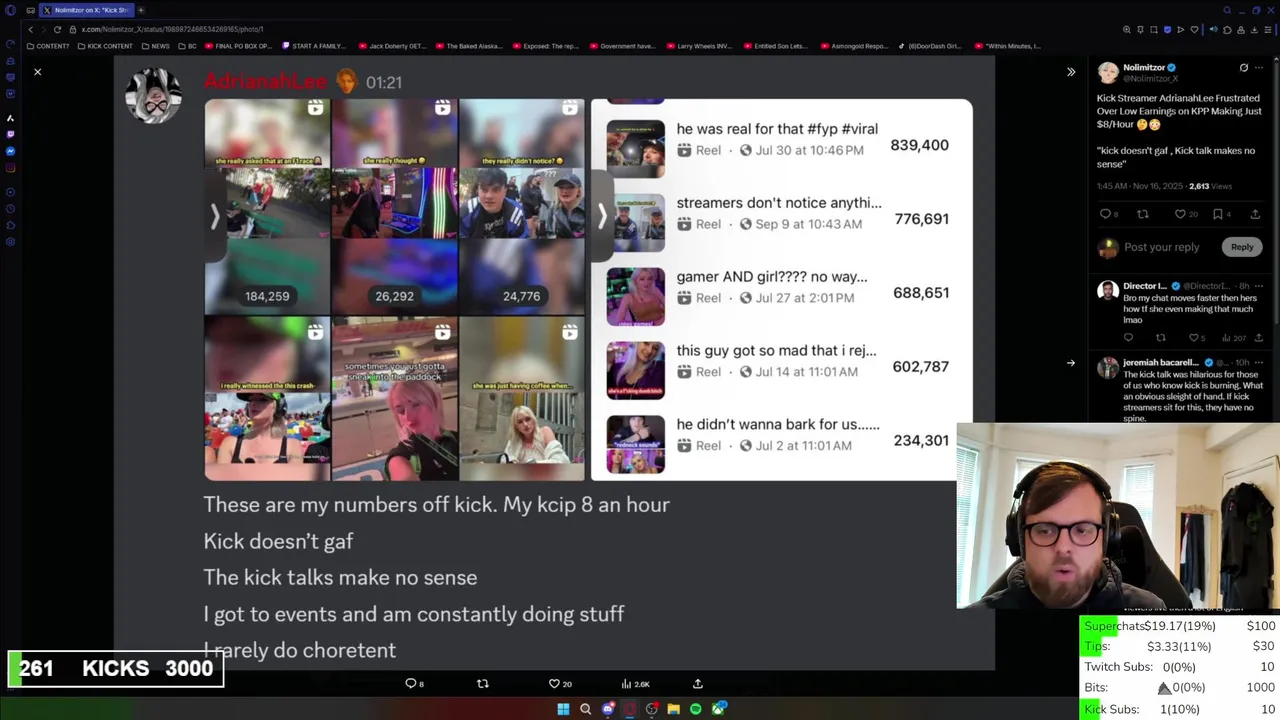
Task: Select the Nolimitzor on X tab
Action: pyautogui.click(x=86, y=10)
